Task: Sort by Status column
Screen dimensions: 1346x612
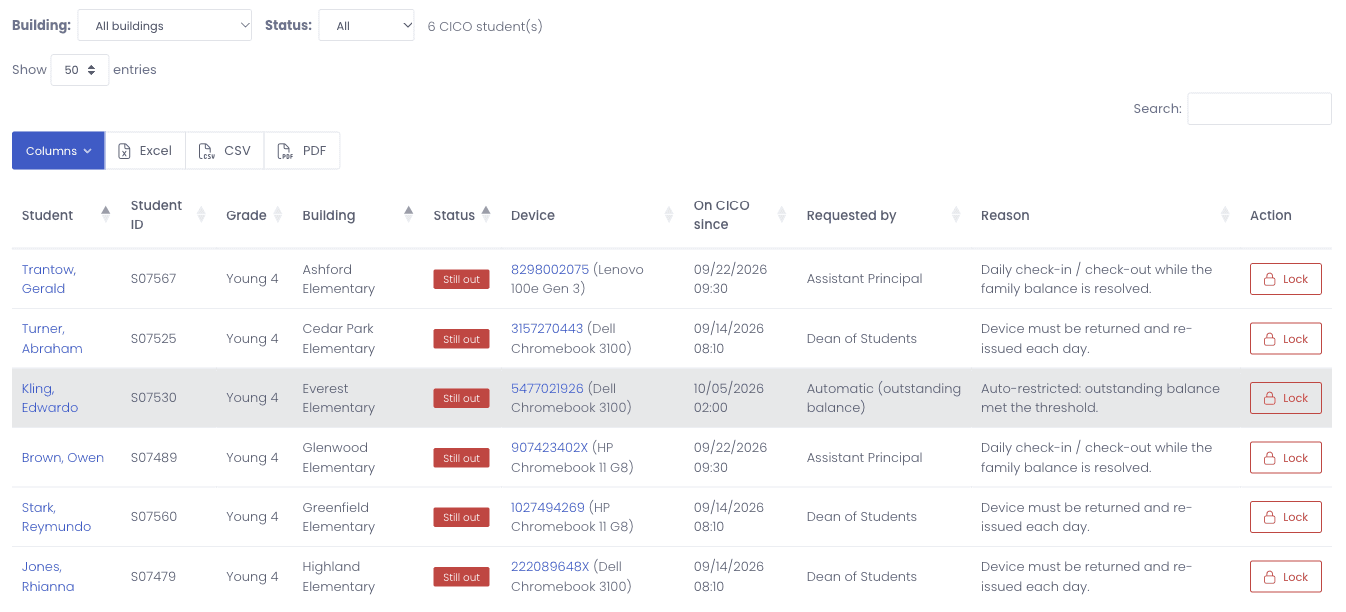Action: click(x=462, y=215)
